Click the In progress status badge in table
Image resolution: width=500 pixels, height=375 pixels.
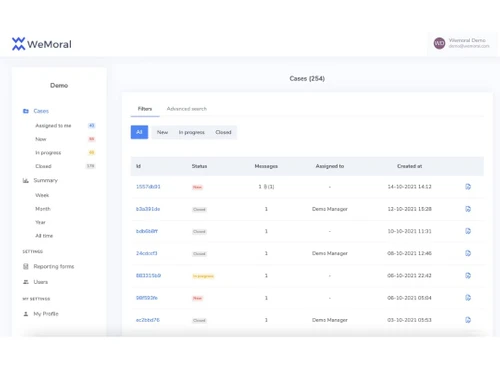pos(203,276)
